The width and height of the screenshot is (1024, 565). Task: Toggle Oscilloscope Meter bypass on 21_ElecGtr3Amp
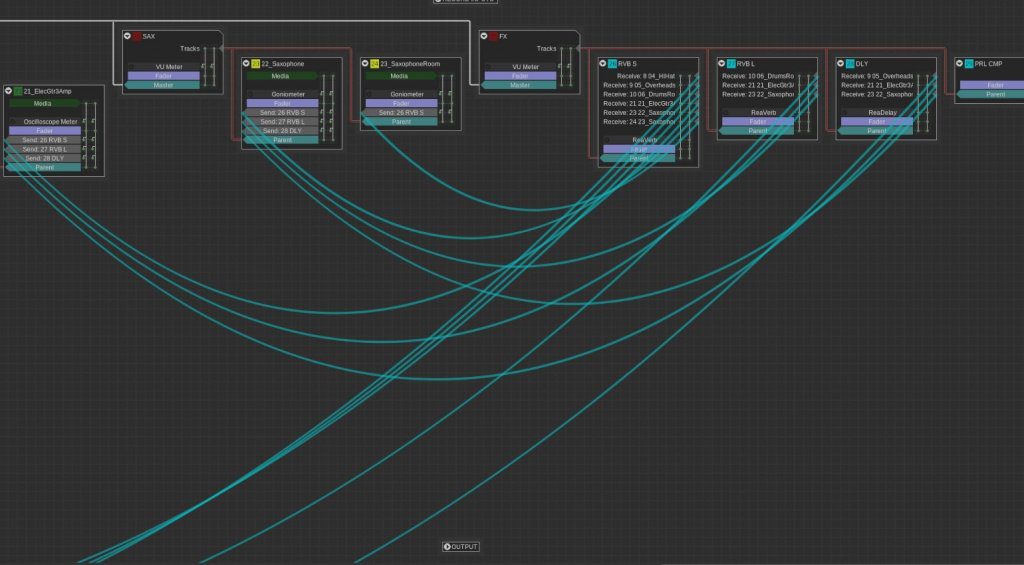(x=14, y=122)
